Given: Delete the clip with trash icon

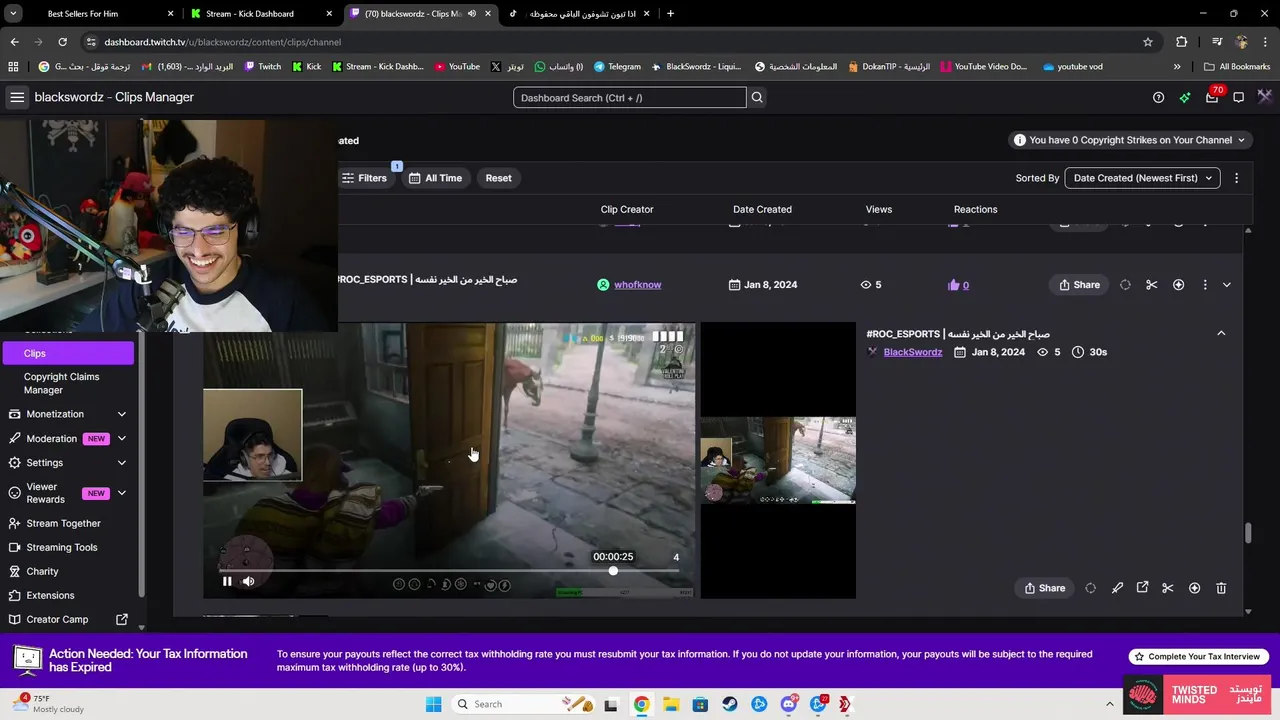Looking at the screenshot, I should (1221, 588).
